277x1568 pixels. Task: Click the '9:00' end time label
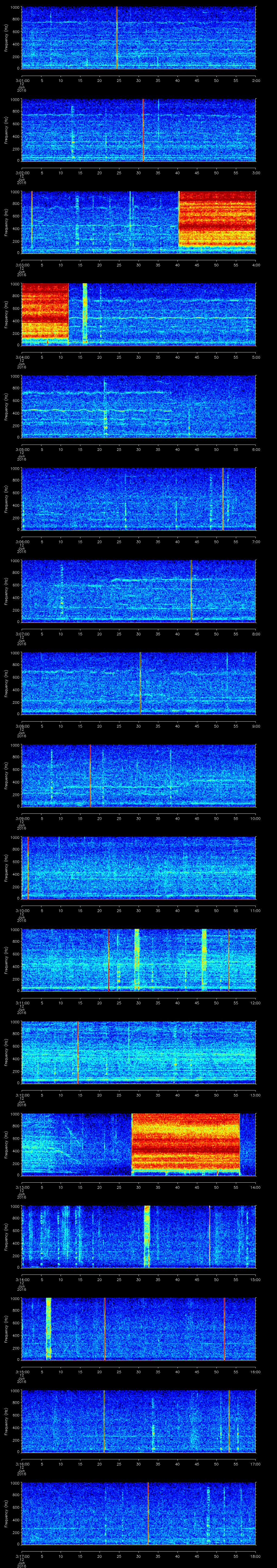[256, 726]
